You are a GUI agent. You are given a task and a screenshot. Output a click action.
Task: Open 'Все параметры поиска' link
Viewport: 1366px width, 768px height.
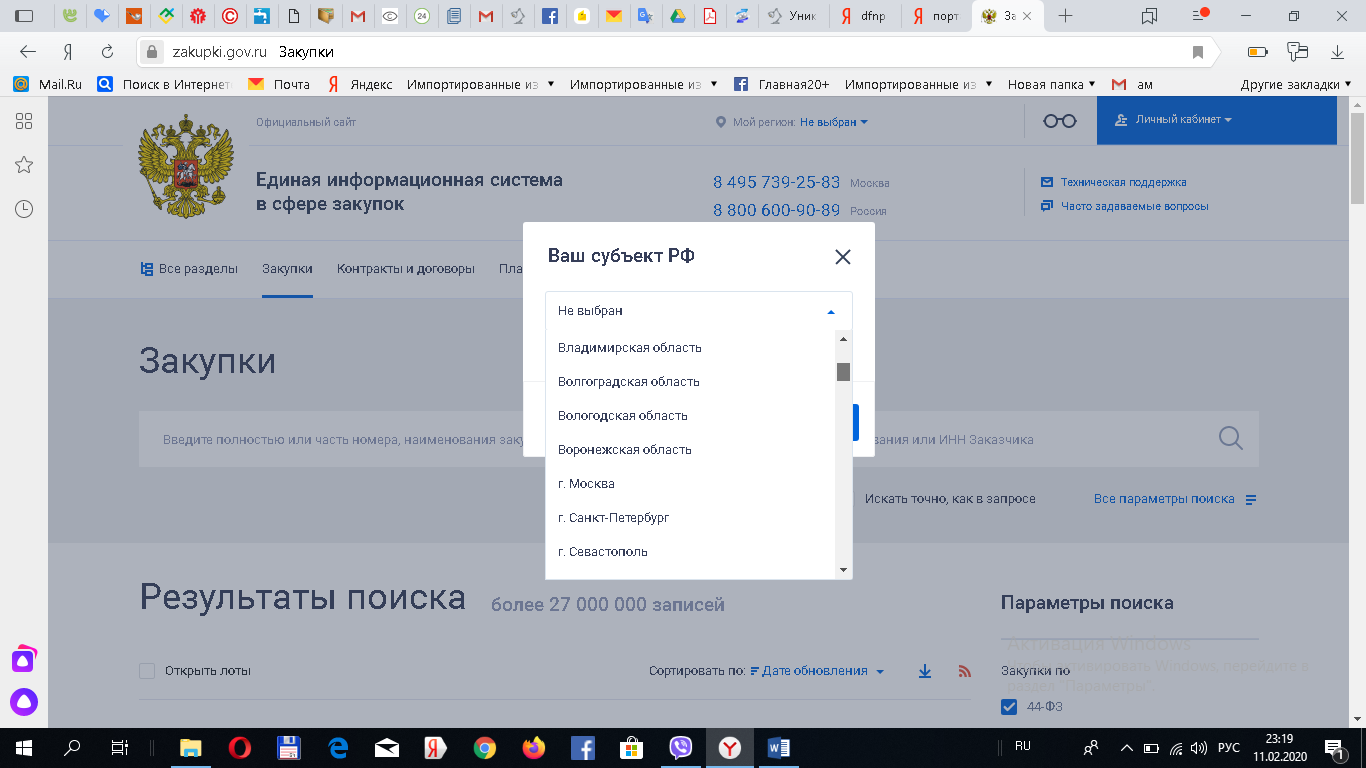(1164, 499)
